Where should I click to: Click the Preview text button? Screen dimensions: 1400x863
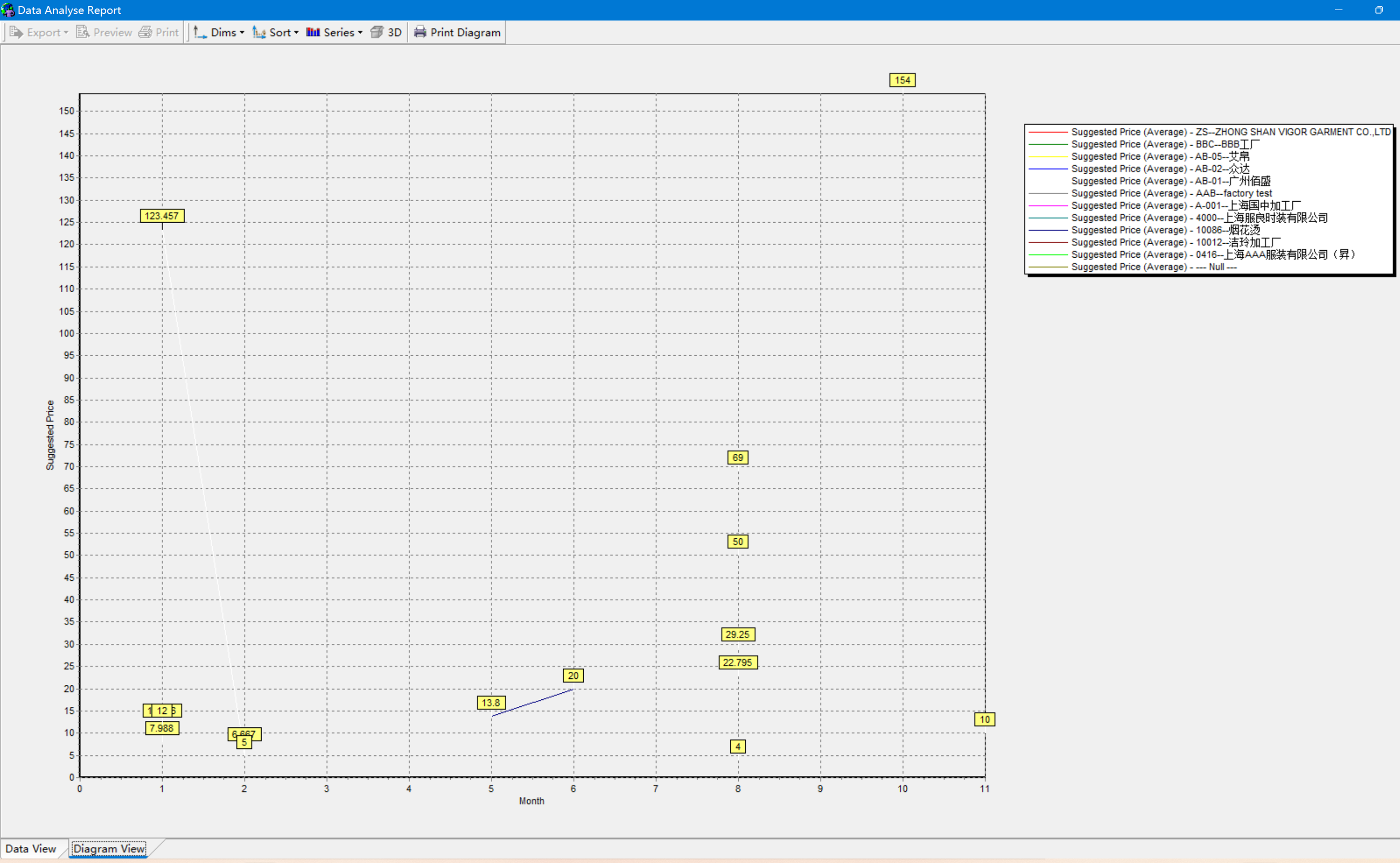[x=113, y=33]
